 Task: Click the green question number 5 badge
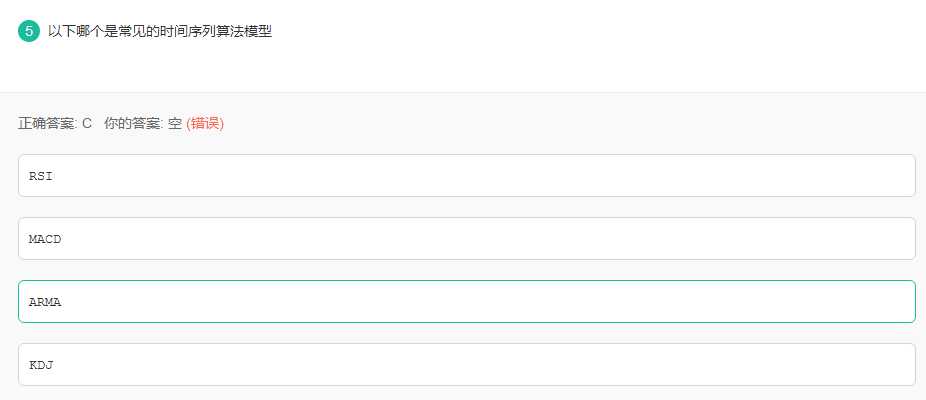coord(29,31)
